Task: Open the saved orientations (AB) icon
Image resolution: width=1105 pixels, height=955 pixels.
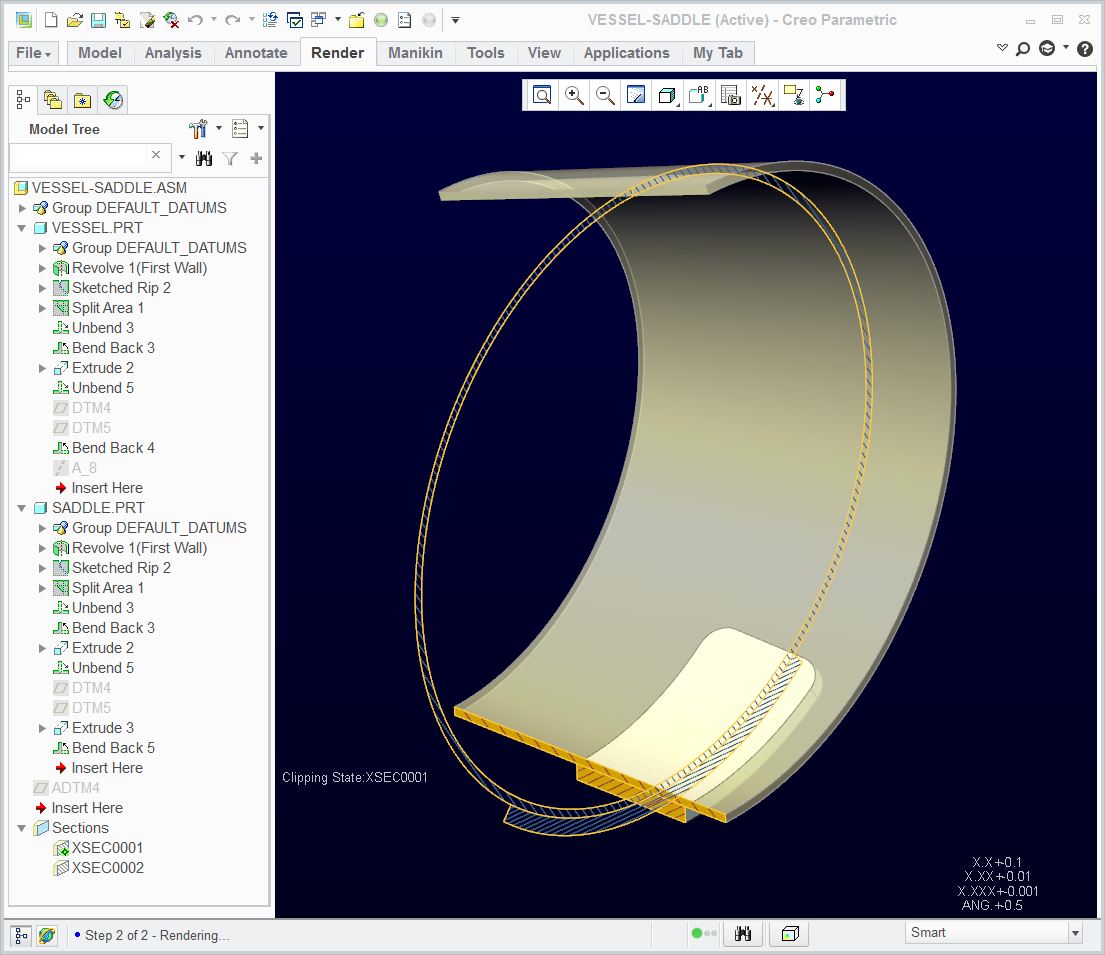Action: click(x=699, y=95)
